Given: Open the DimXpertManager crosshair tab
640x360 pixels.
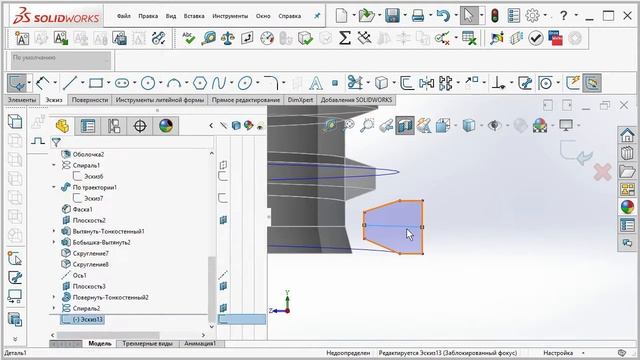Looking at the screenshot, I should point(140,126).
